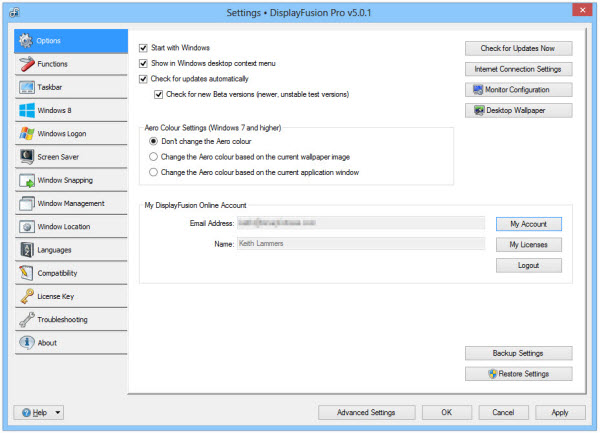Choose Aero colour based on wallpaper image
This screenshot has height=433, width=600.
click(153, 157)
